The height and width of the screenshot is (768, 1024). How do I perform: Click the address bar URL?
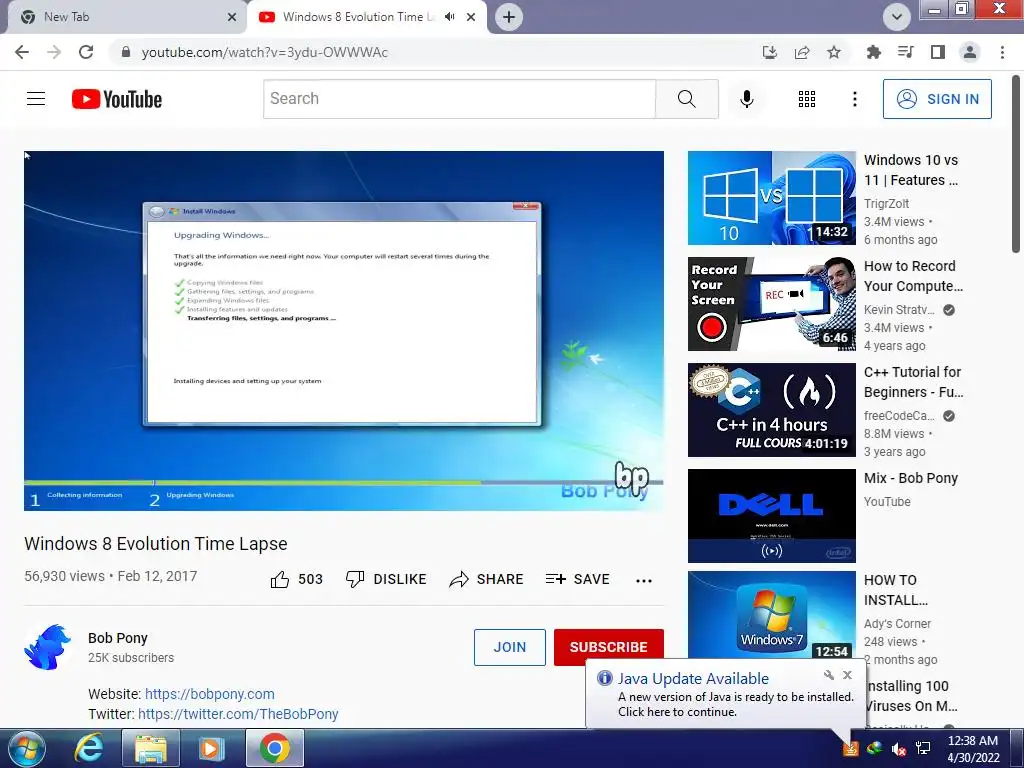264,52
